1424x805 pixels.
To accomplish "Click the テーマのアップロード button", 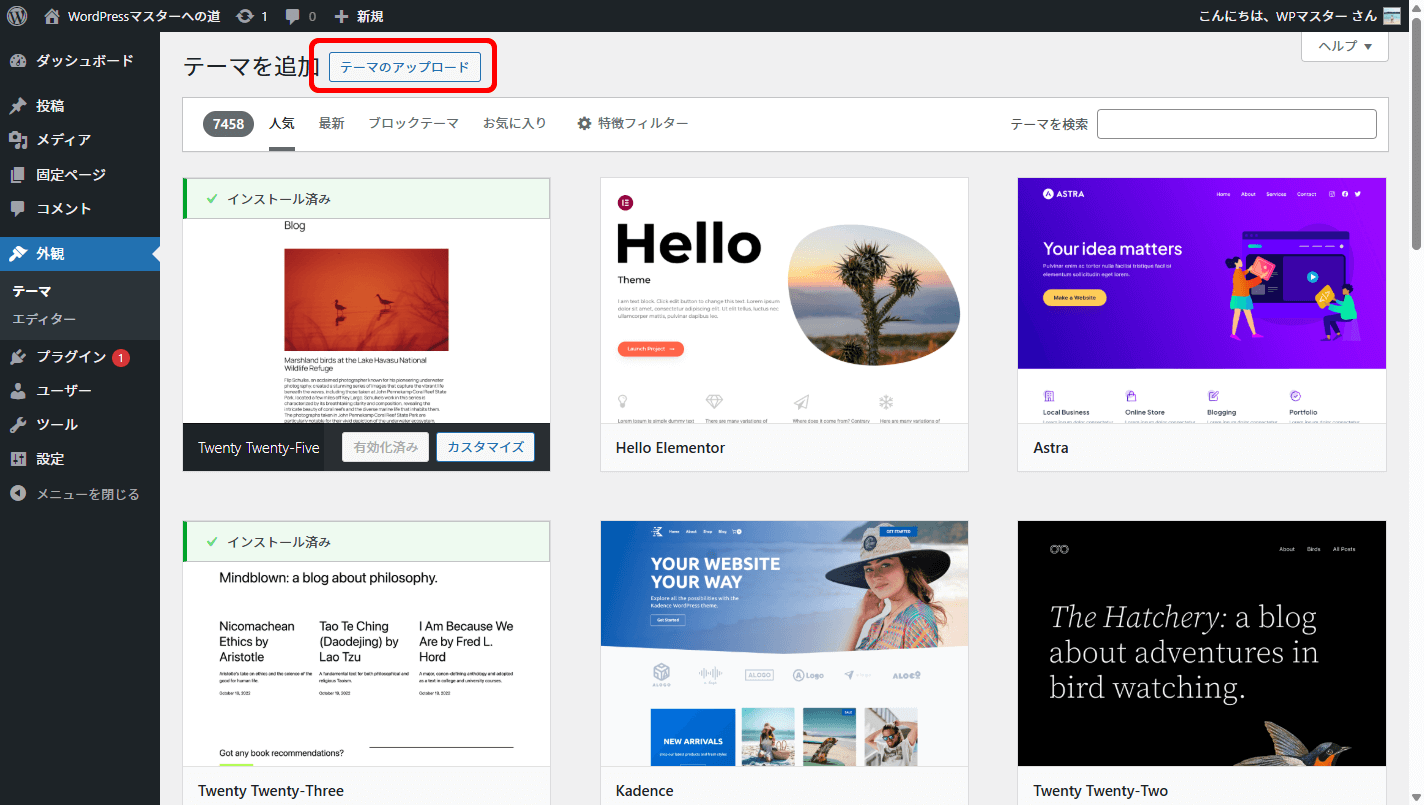I will pos(404,67).
